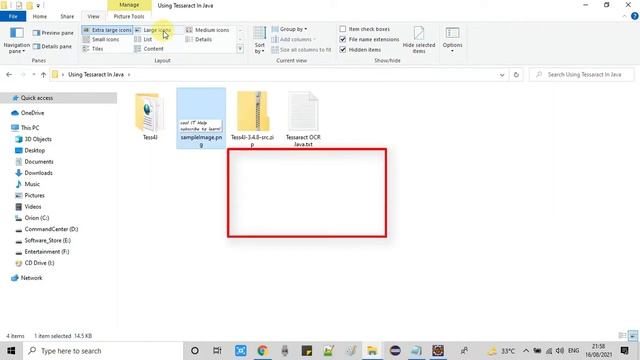Screen dimensions: 640x360
Task: Click the Manage contextual tab
Action: 129,5
